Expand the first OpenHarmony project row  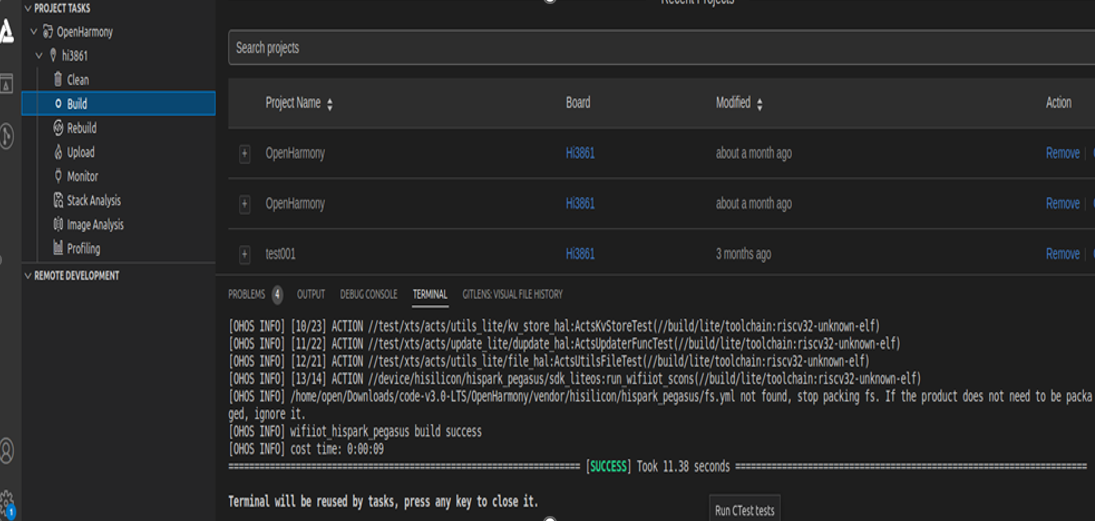click(x=244, y=154)
